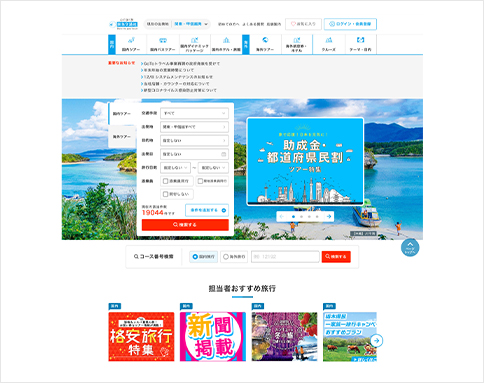Open the minimum trip days dropdown
This screenshot has width=484, height=383.
click(175, 168)
